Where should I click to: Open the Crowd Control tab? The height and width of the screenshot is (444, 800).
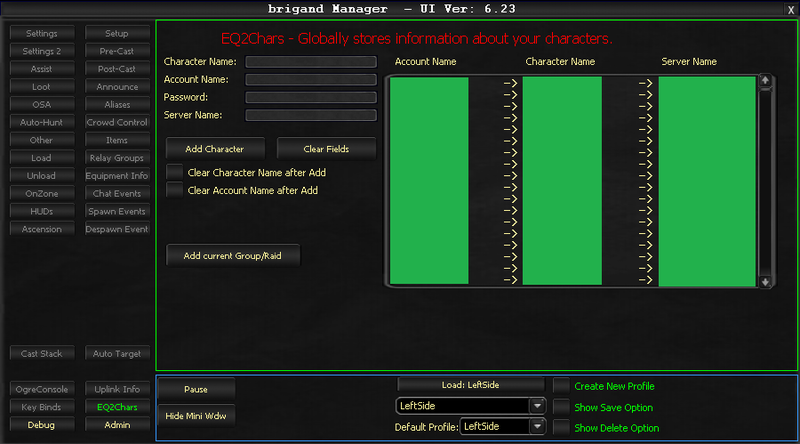click(x=117, y=122)
